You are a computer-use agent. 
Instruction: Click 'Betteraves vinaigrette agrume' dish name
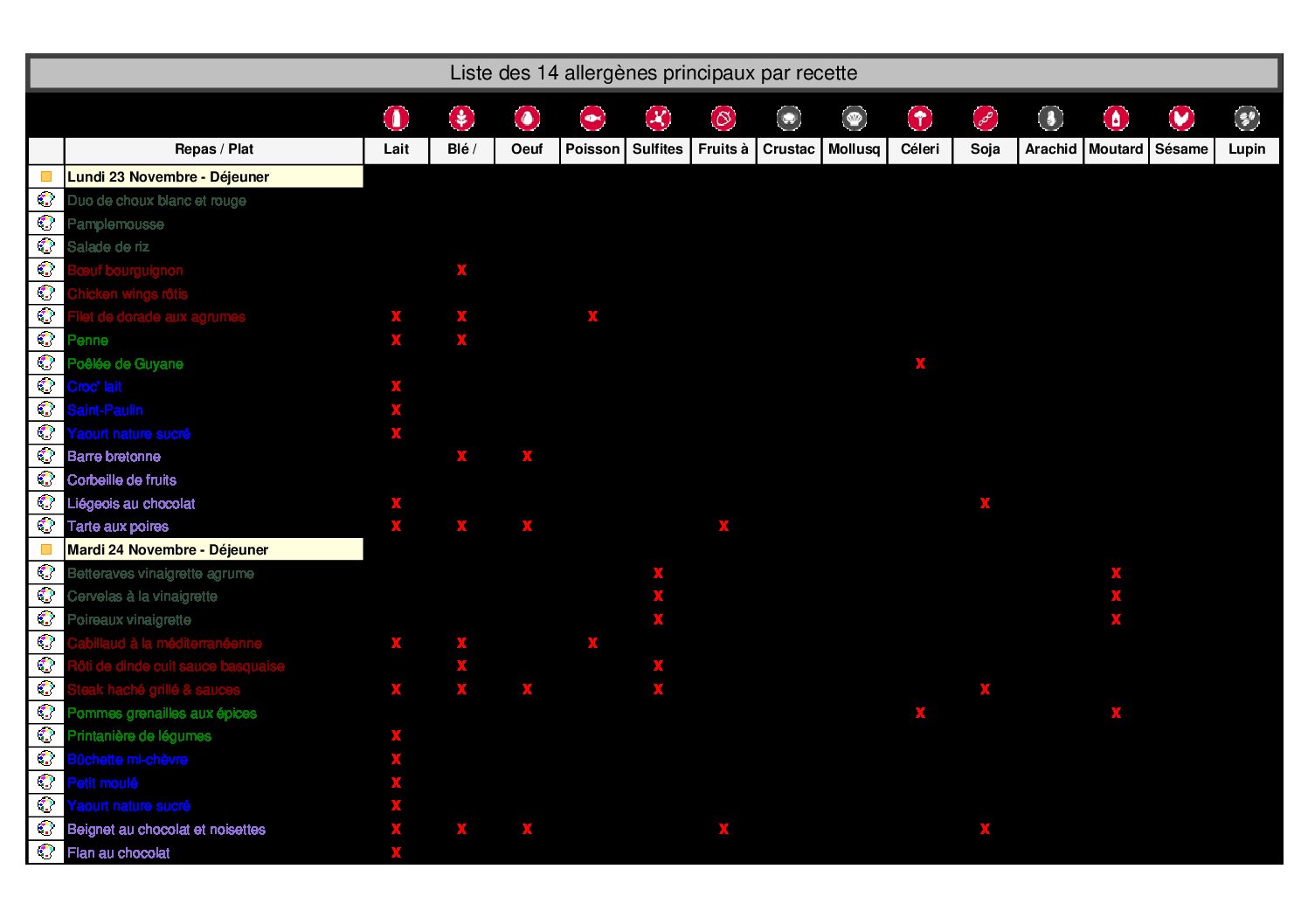(x=161, y=573)
